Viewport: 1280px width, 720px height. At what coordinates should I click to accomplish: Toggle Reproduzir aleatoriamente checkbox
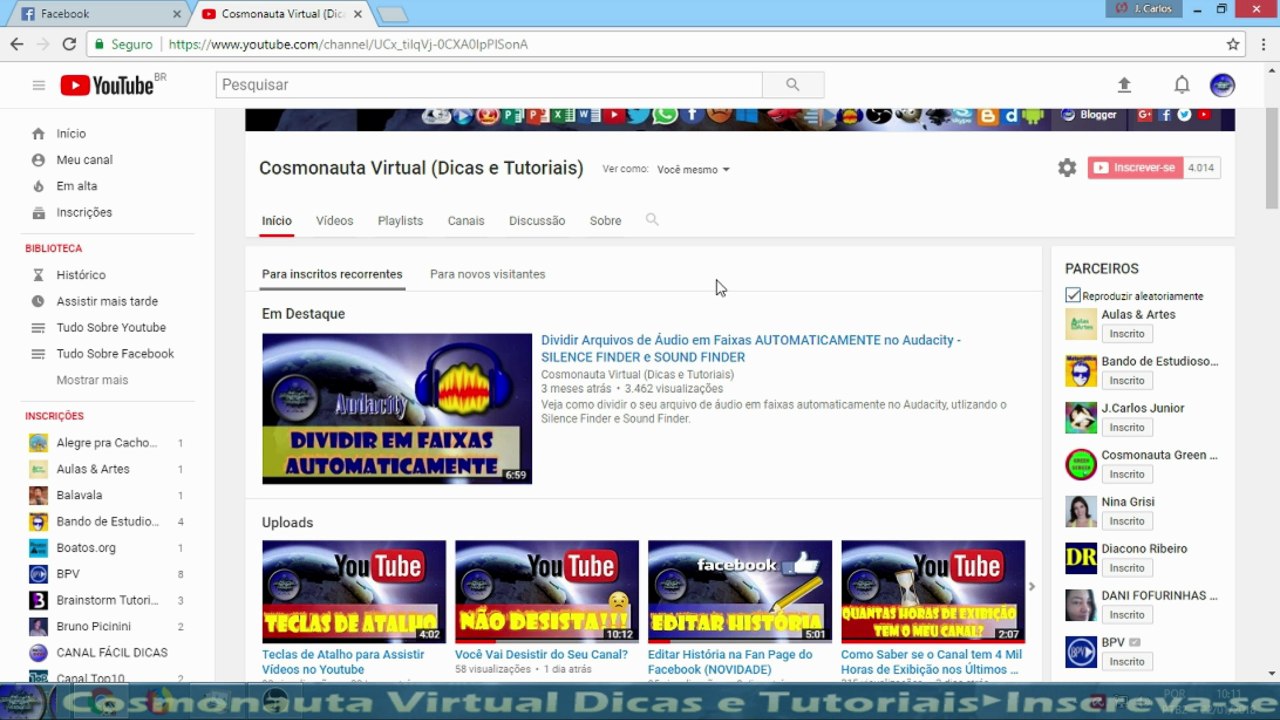tap(1073, 295)
